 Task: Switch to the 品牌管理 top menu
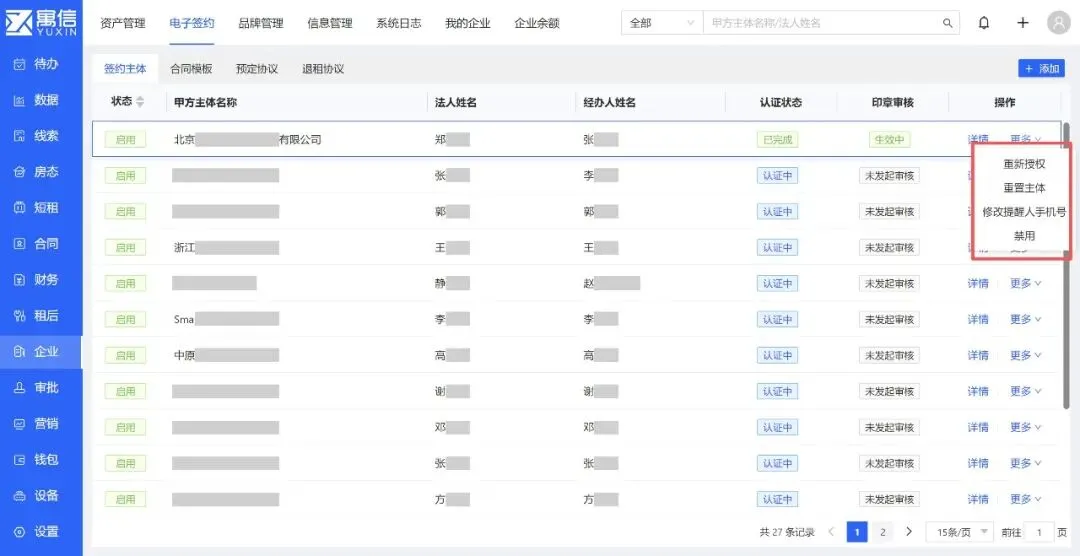(x=260, y=23)
